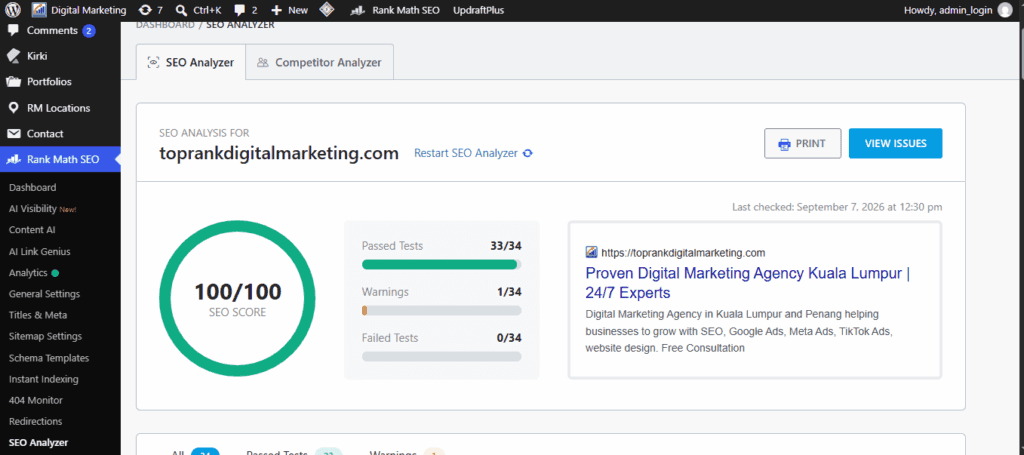This screenshot has width=1024, height=455.
Task: Click the printer icon on Print button
Action: click(x=784, y=144)
